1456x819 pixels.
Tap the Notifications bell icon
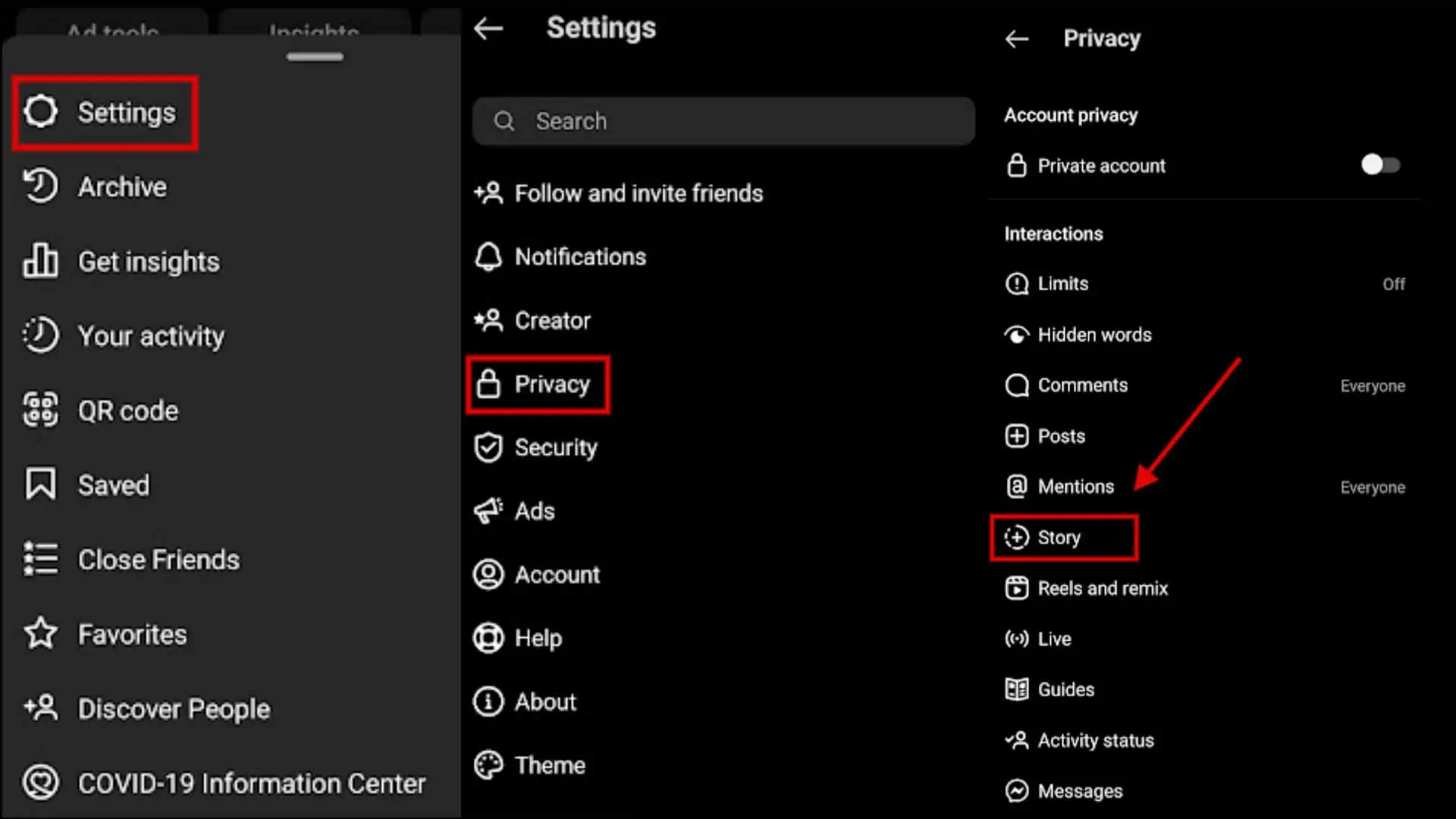(x=488, y=257)
